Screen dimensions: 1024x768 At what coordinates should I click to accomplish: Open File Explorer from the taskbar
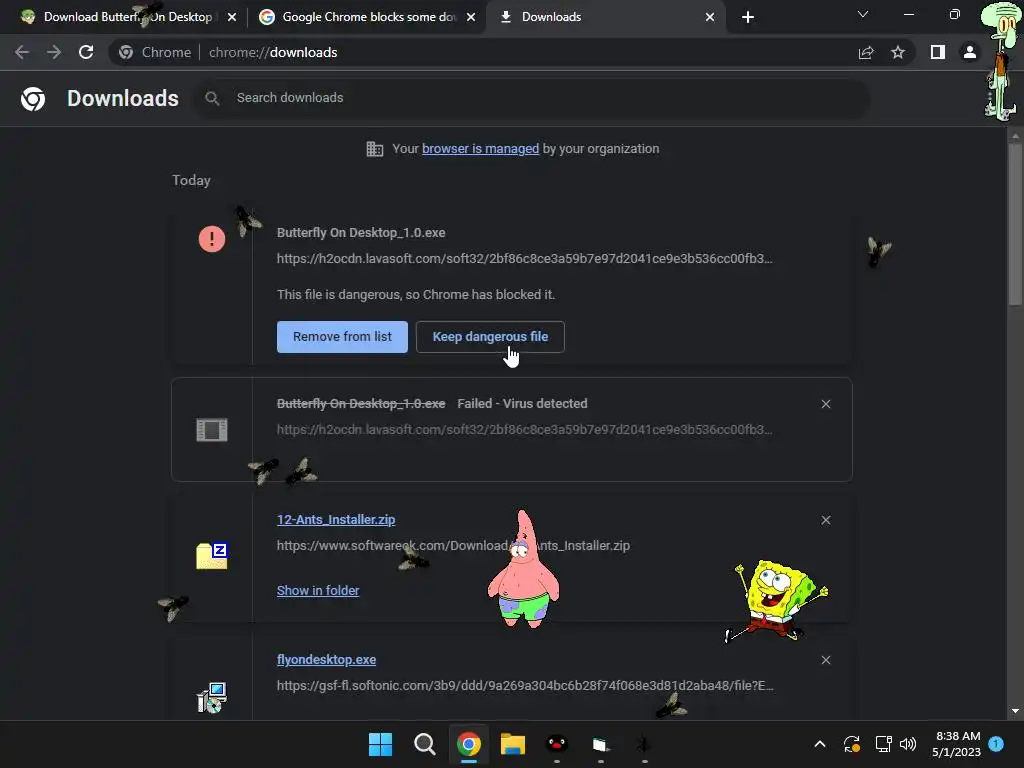[513, 744]
